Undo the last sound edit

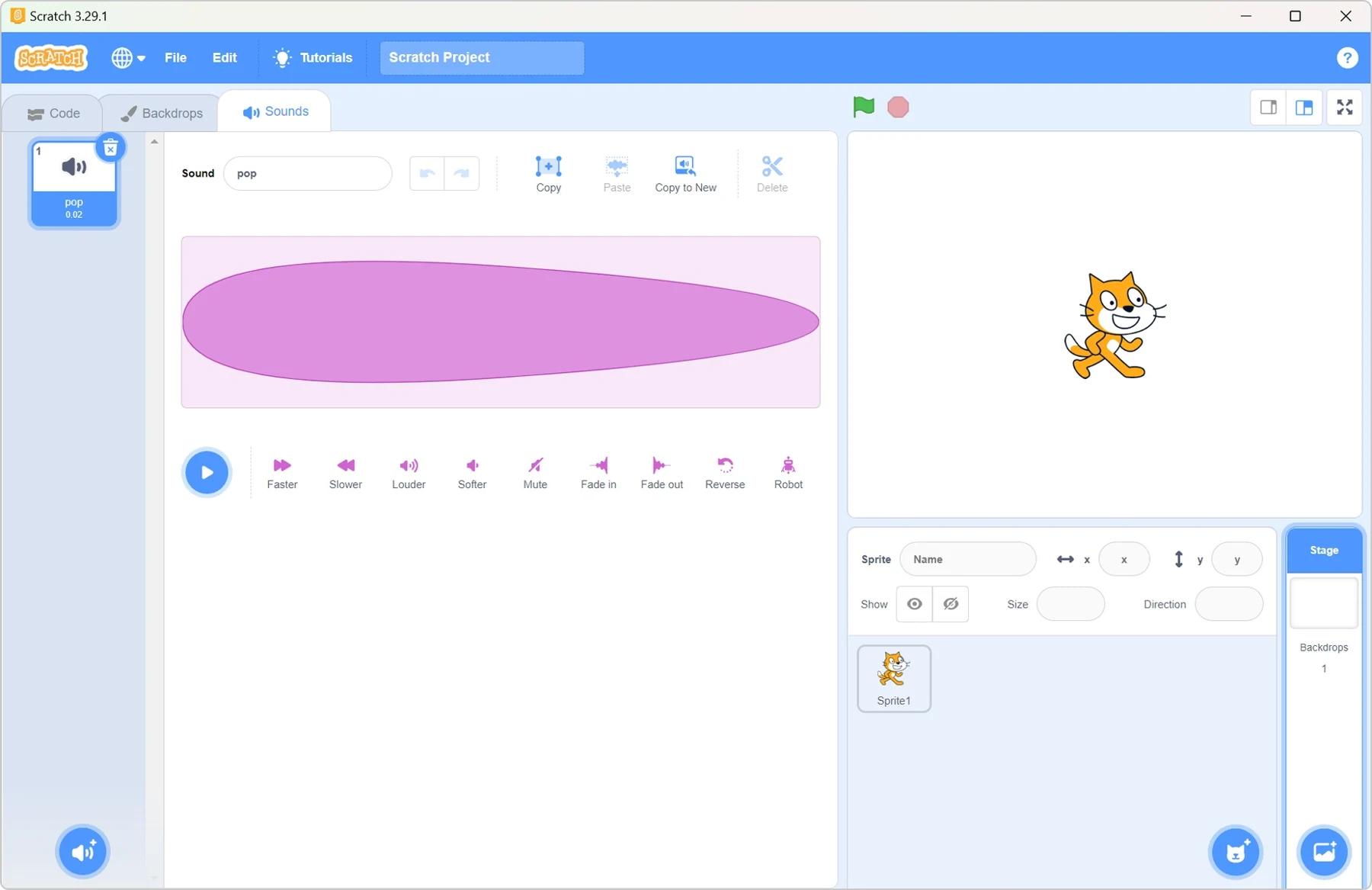tap(427, 173)
